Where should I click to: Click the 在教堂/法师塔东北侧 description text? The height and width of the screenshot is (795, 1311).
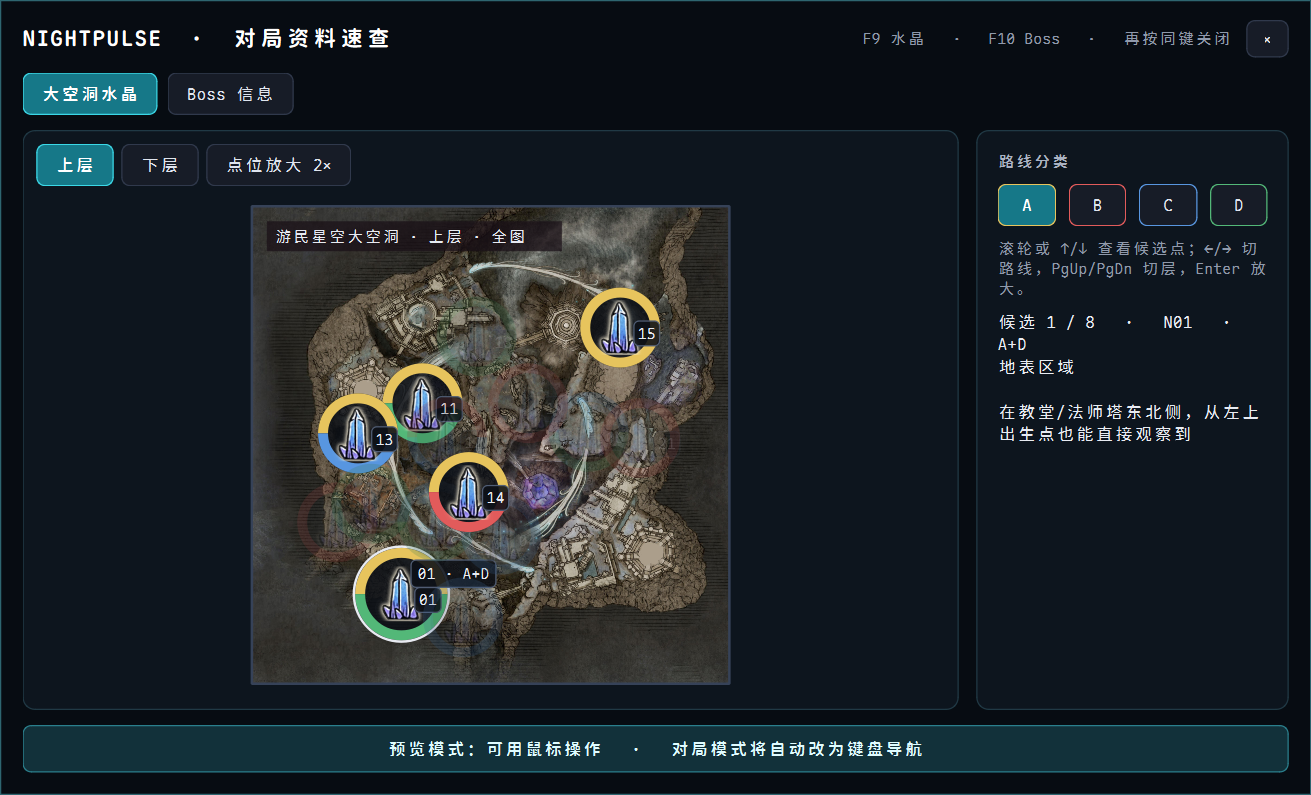point(1129,424)
